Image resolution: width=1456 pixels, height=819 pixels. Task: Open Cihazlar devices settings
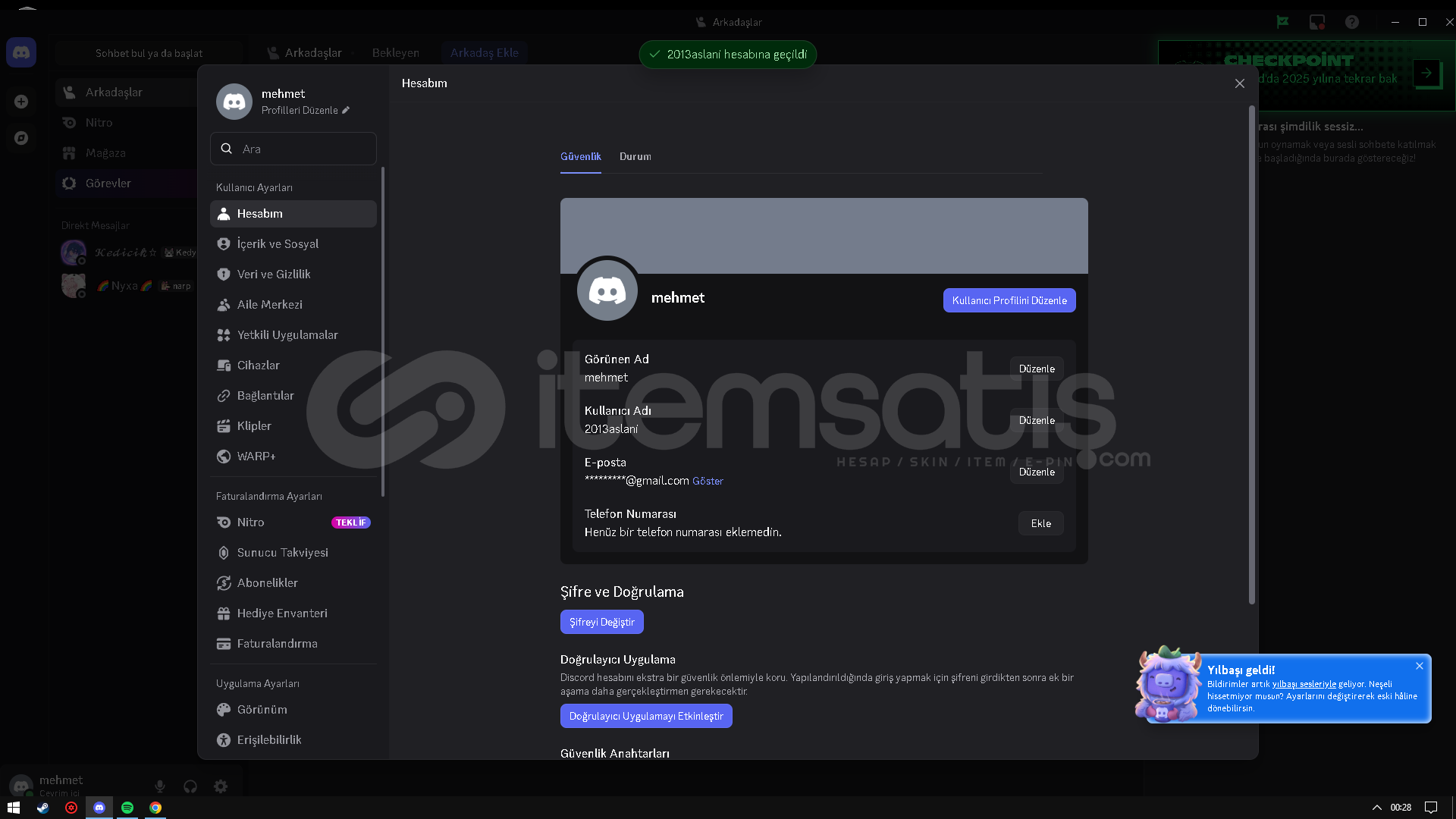[258, 366]
